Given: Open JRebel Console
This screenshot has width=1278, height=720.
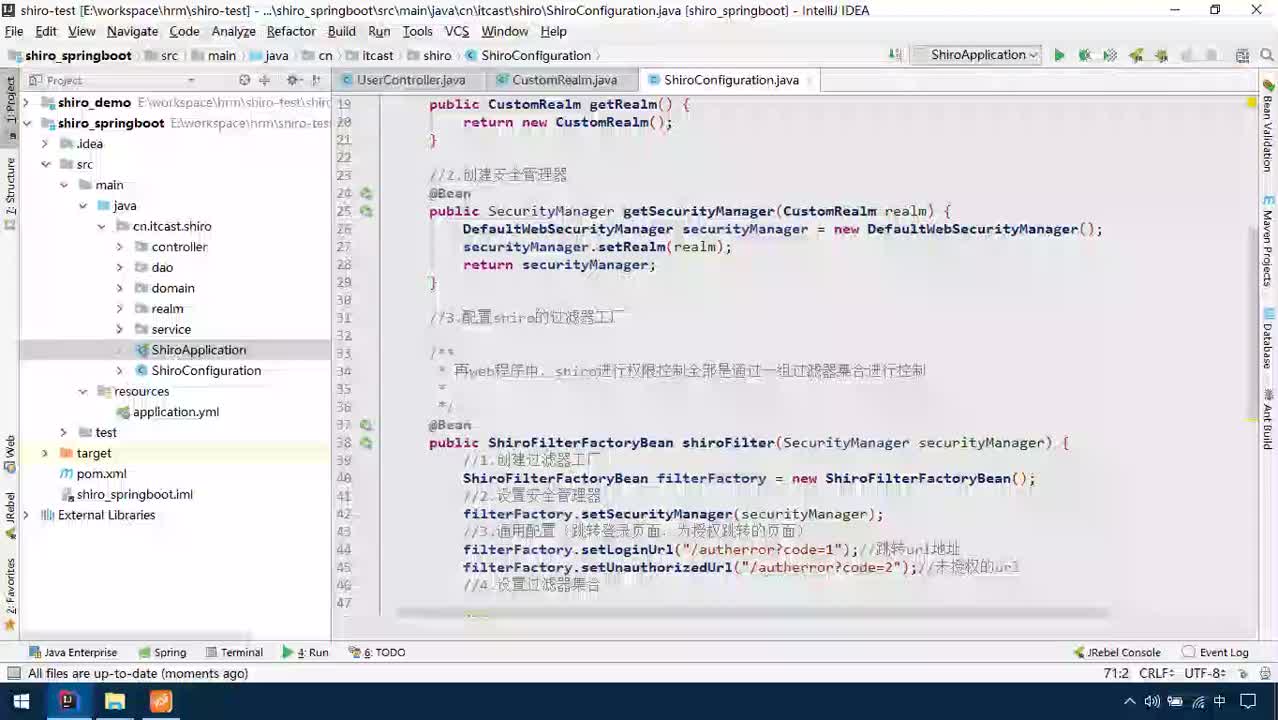Looking at the screenshot, I should point(1116,652).
